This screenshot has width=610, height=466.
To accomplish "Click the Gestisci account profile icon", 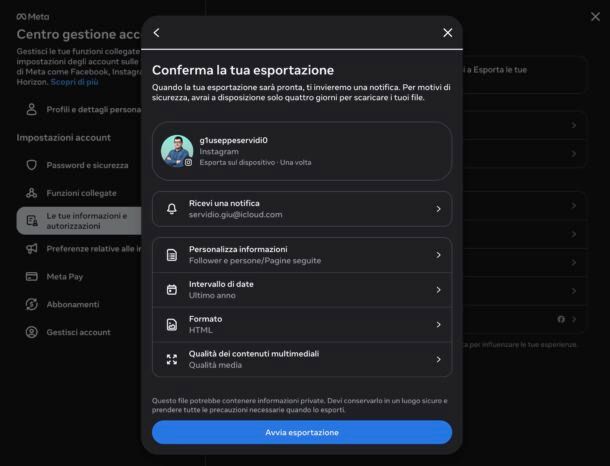I will tap(32, 332).
